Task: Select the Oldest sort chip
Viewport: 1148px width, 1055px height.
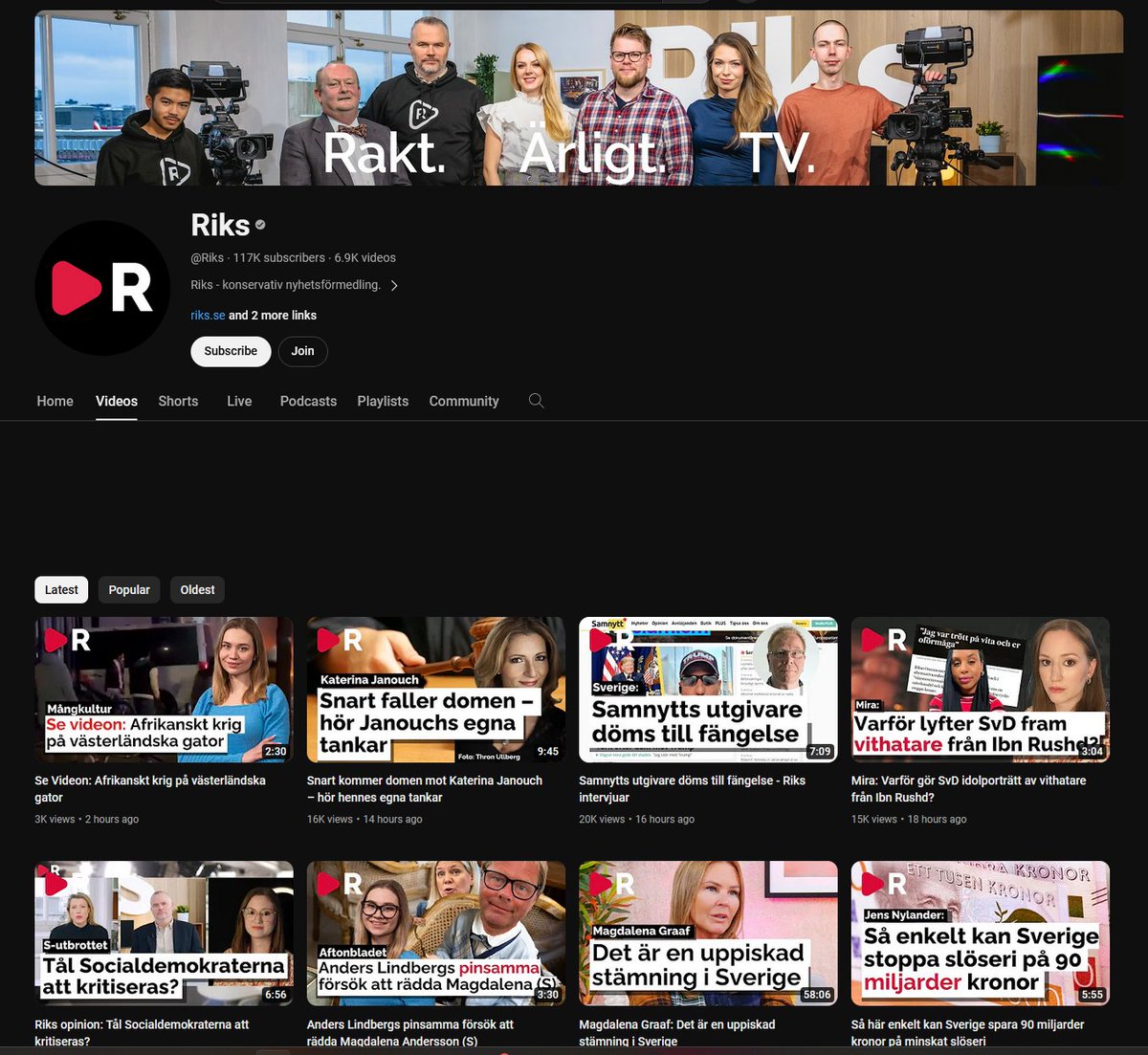Action: [x=198, y=589]
